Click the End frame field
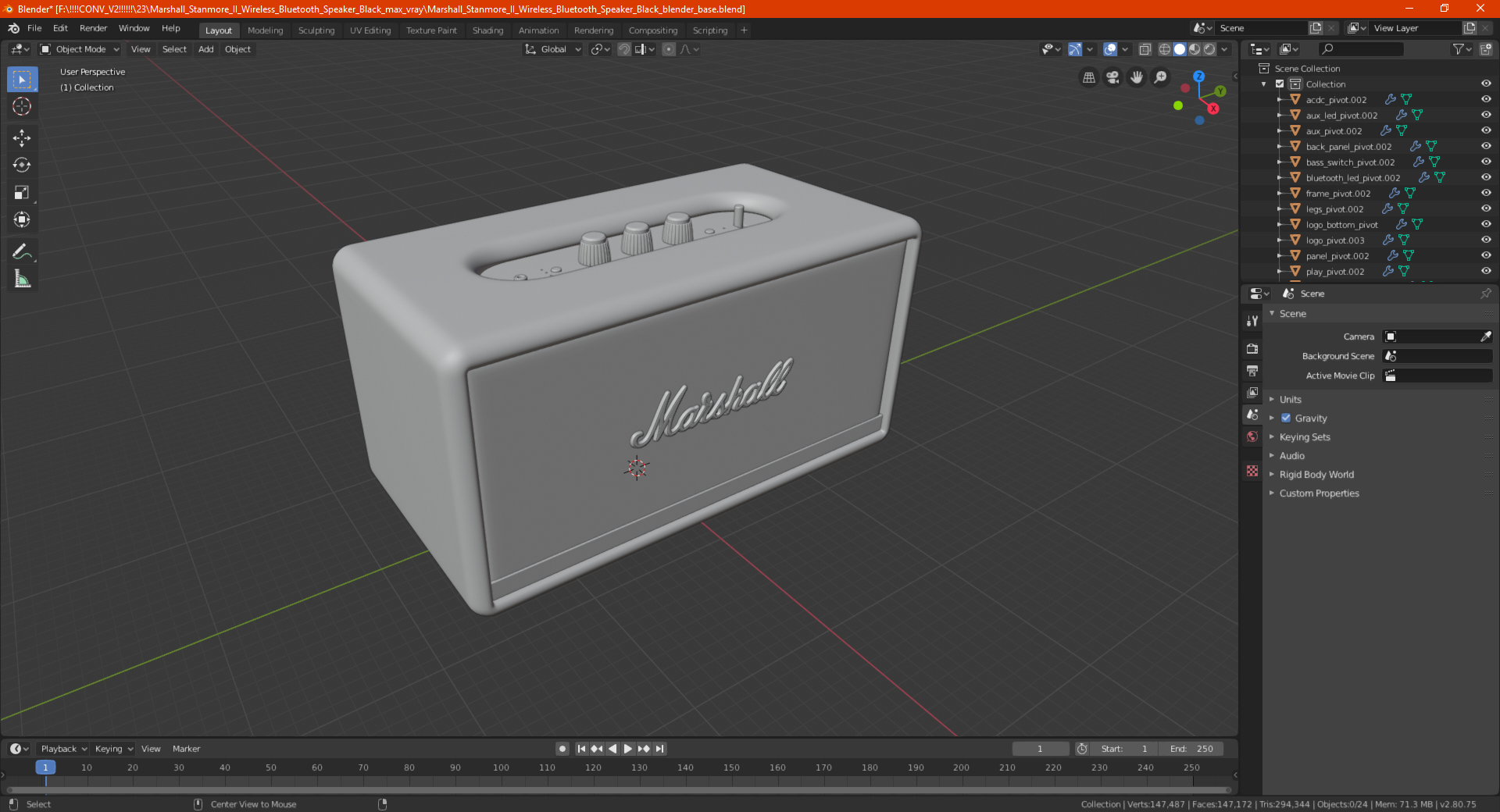 (1191, 749)
